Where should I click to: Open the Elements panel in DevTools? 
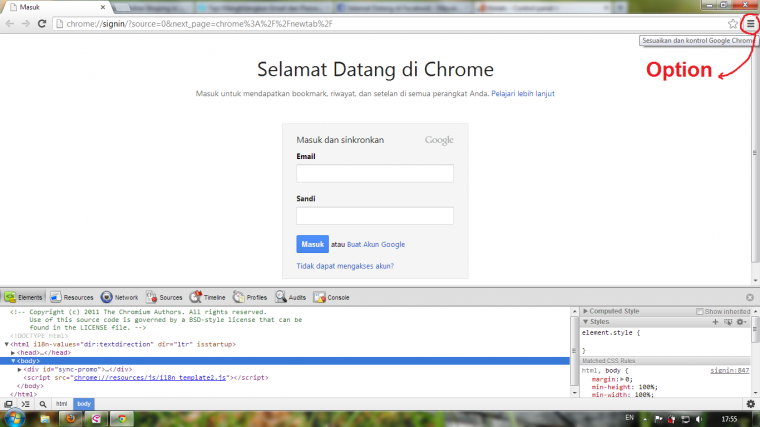click(24, 297)
